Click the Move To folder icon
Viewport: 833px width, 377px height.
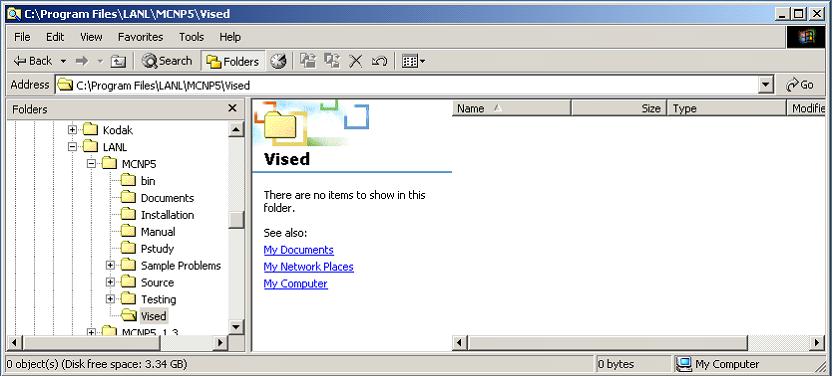point(308,61)
